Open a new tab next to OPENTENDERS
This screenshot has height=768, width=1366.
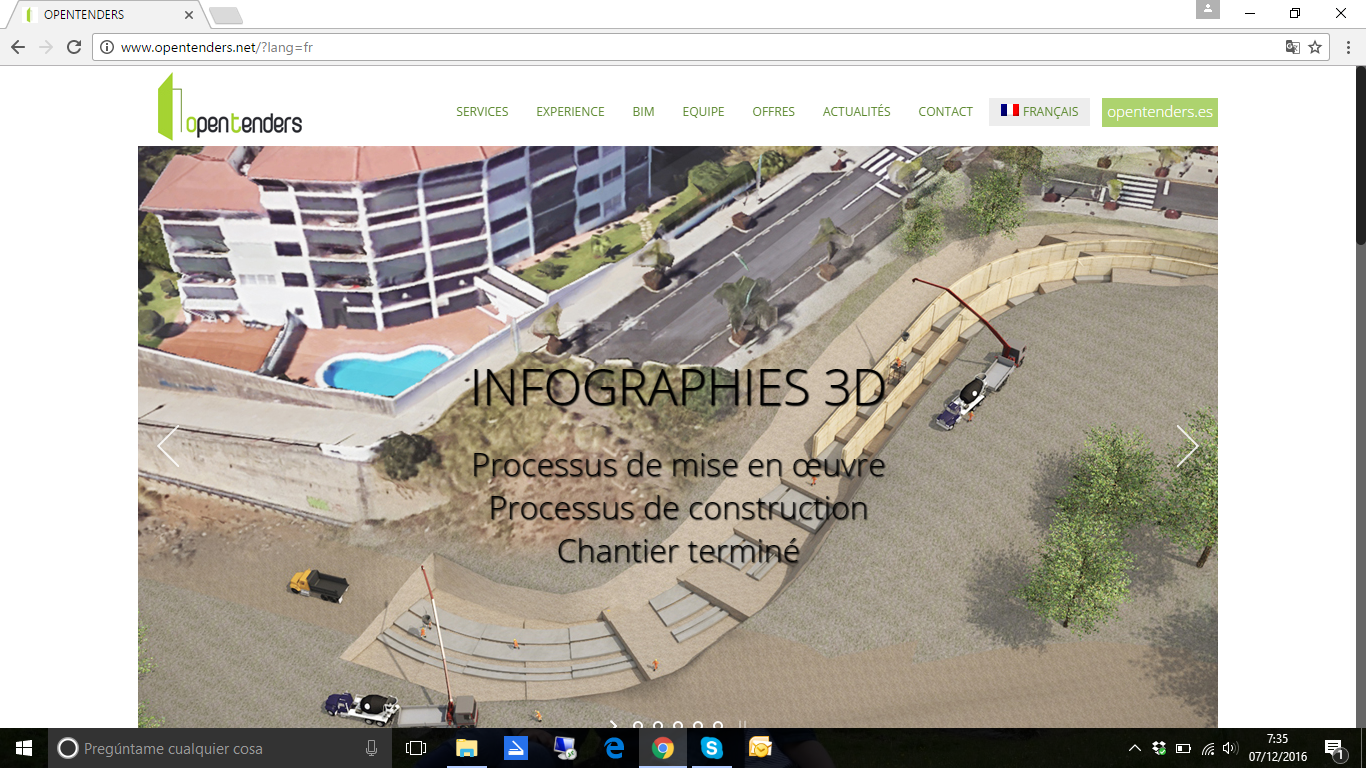[x=226, y=15]
